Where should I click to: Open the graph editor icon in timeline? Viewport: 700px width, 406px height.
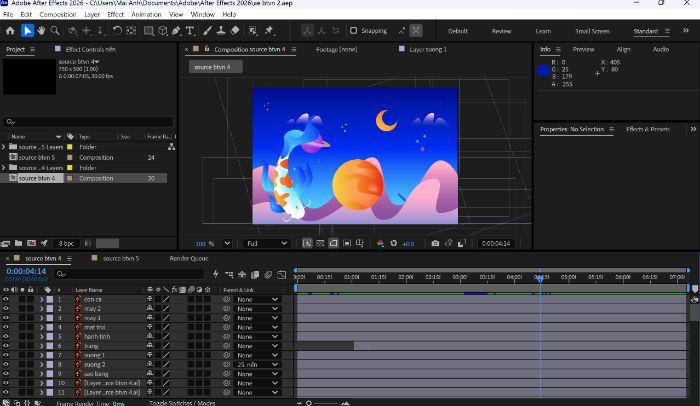click(x=281, y=274)
